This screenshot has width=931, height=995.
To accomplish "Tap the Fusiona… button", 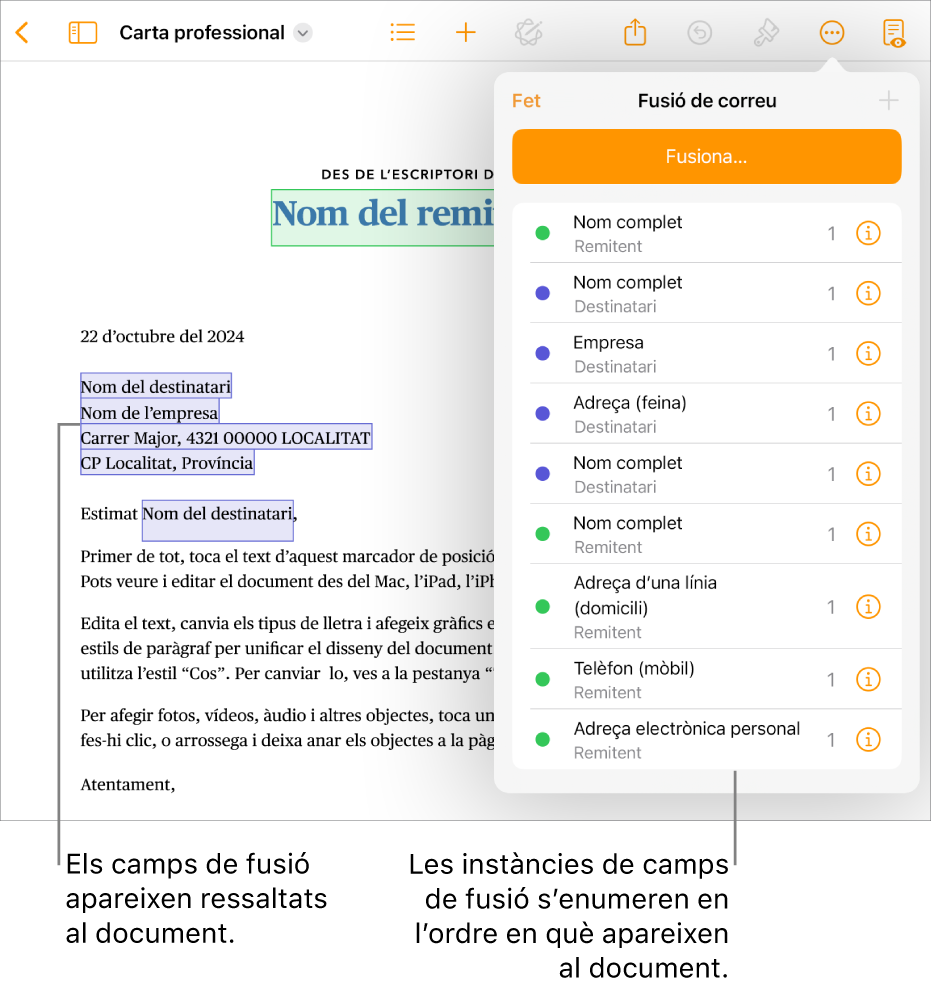I will pos(706,157).
